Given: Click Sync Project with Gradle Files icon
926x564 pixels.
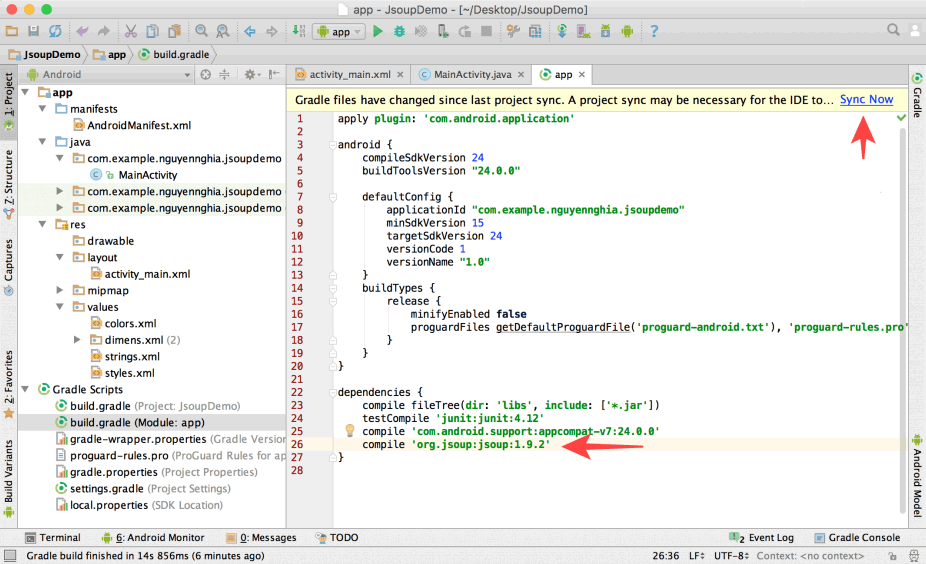Looking at the screenshot, I should coord(562,31).
